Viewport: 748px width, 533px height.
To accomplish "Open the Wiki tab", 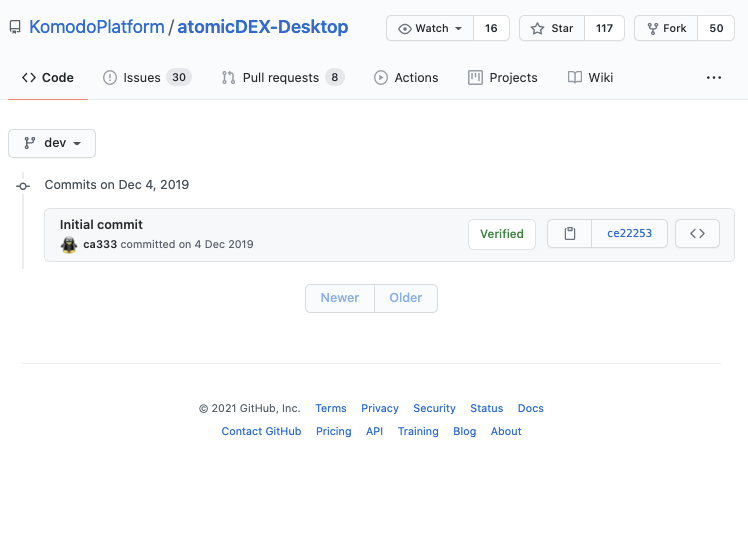I will click(591, 77).
